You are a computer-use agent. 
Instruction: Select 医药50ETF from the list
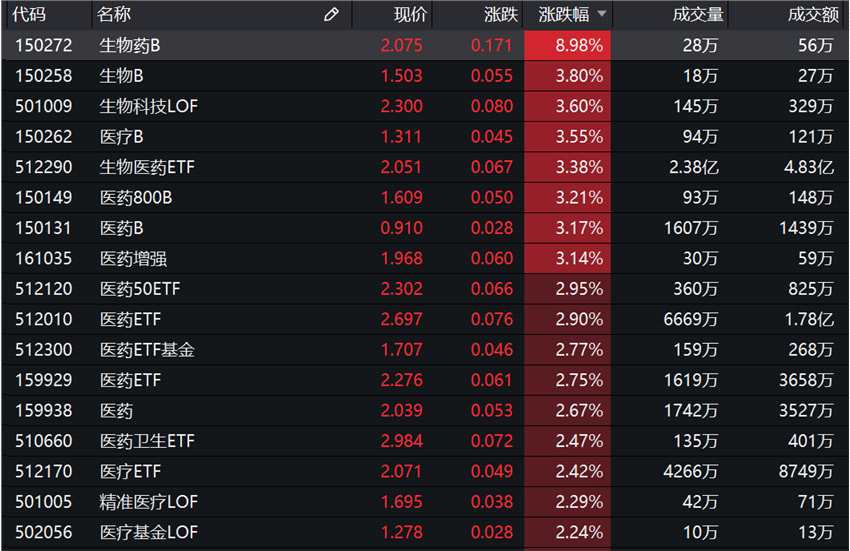tap(140, 289)
